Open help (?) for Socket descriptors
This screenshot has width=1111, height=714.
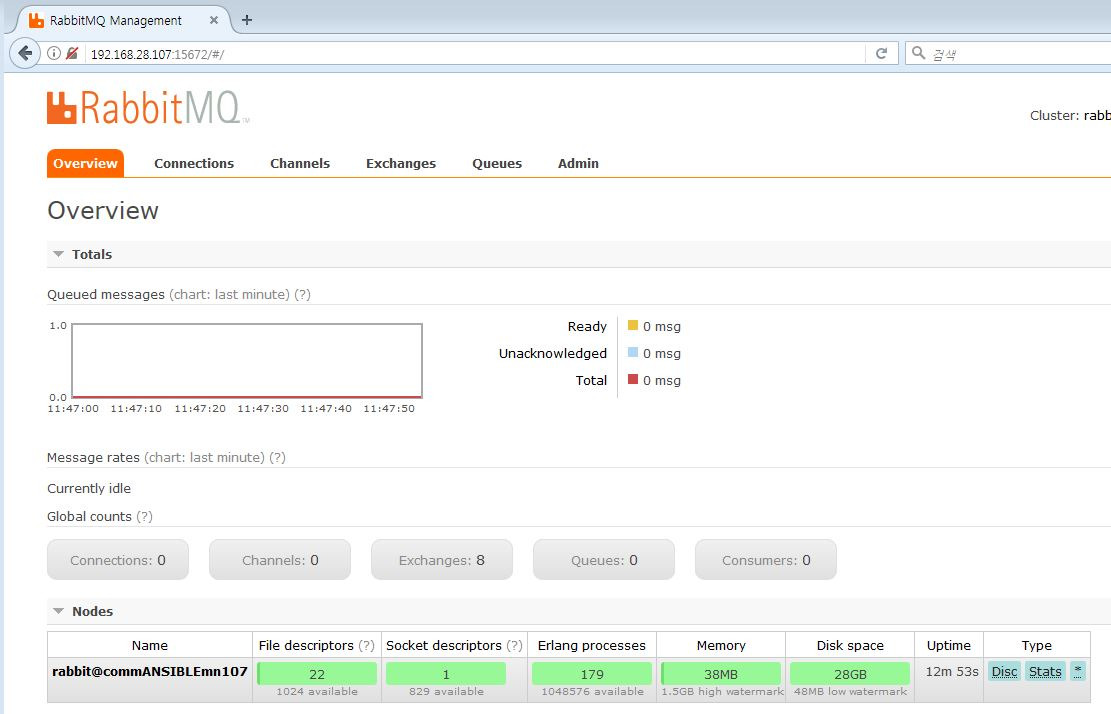tap(514, 645)
